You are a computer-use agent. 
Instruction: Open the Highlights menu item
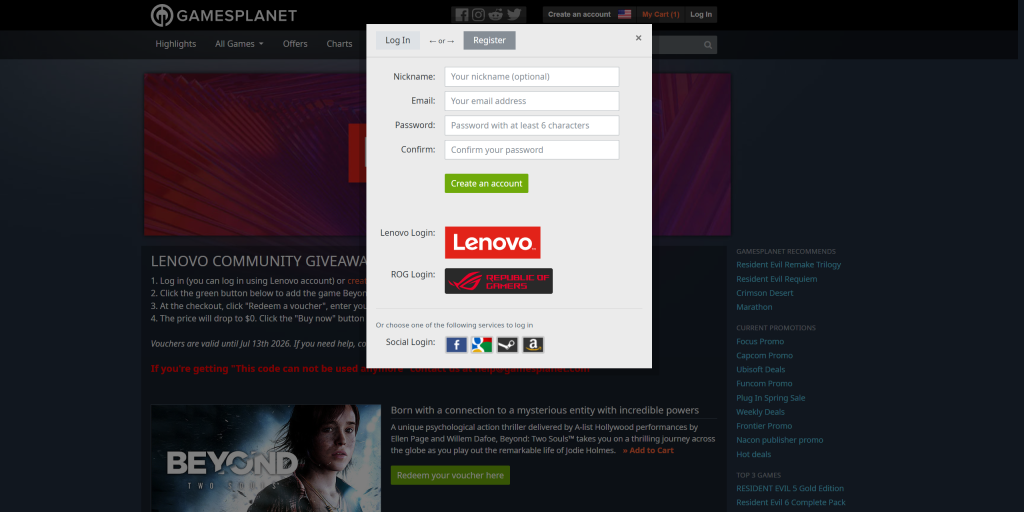tap(176, 44)
